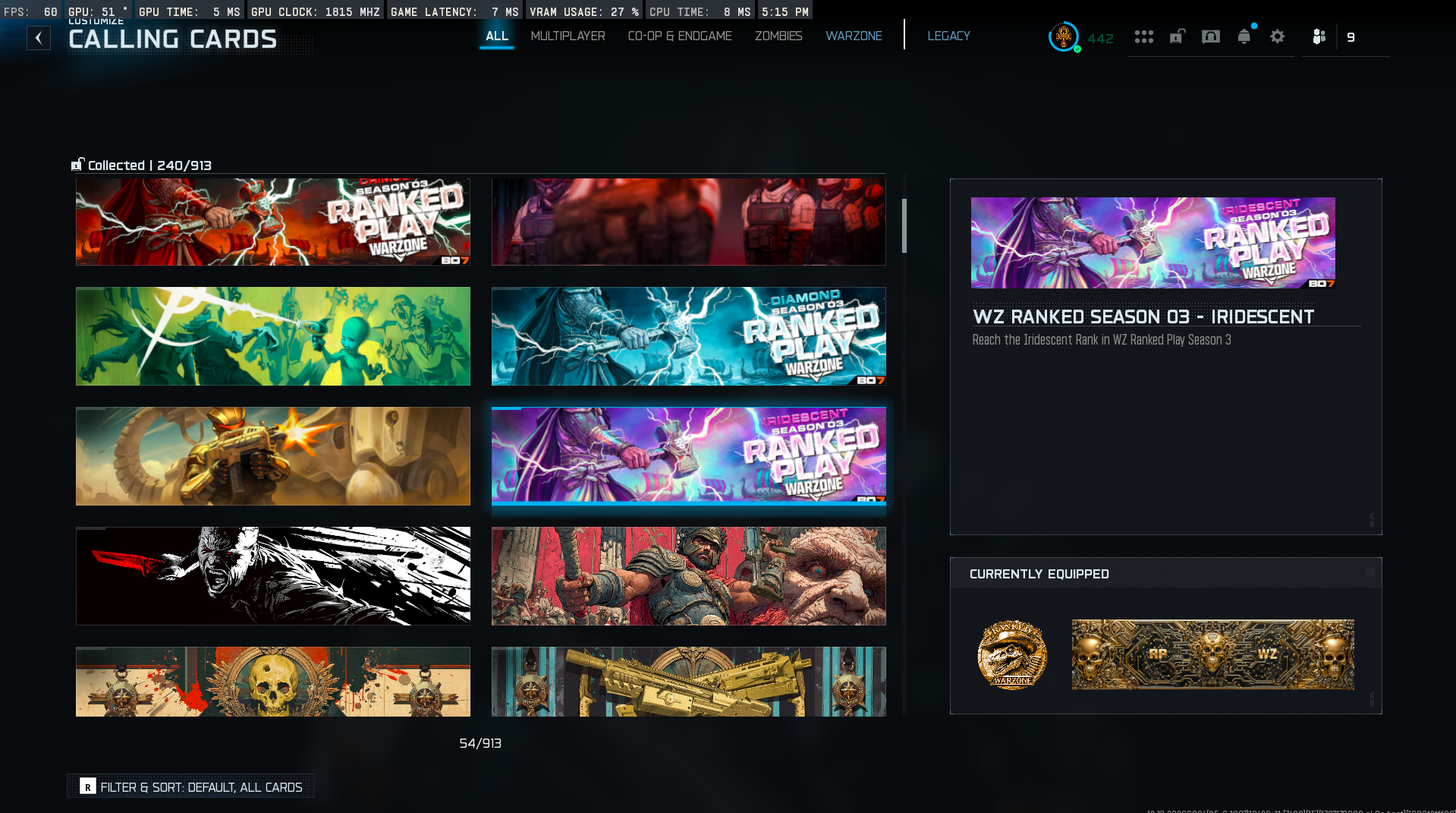Click the party count '9'
This screenshot has width=1456, height=813.
click(x=1351, y=37)
